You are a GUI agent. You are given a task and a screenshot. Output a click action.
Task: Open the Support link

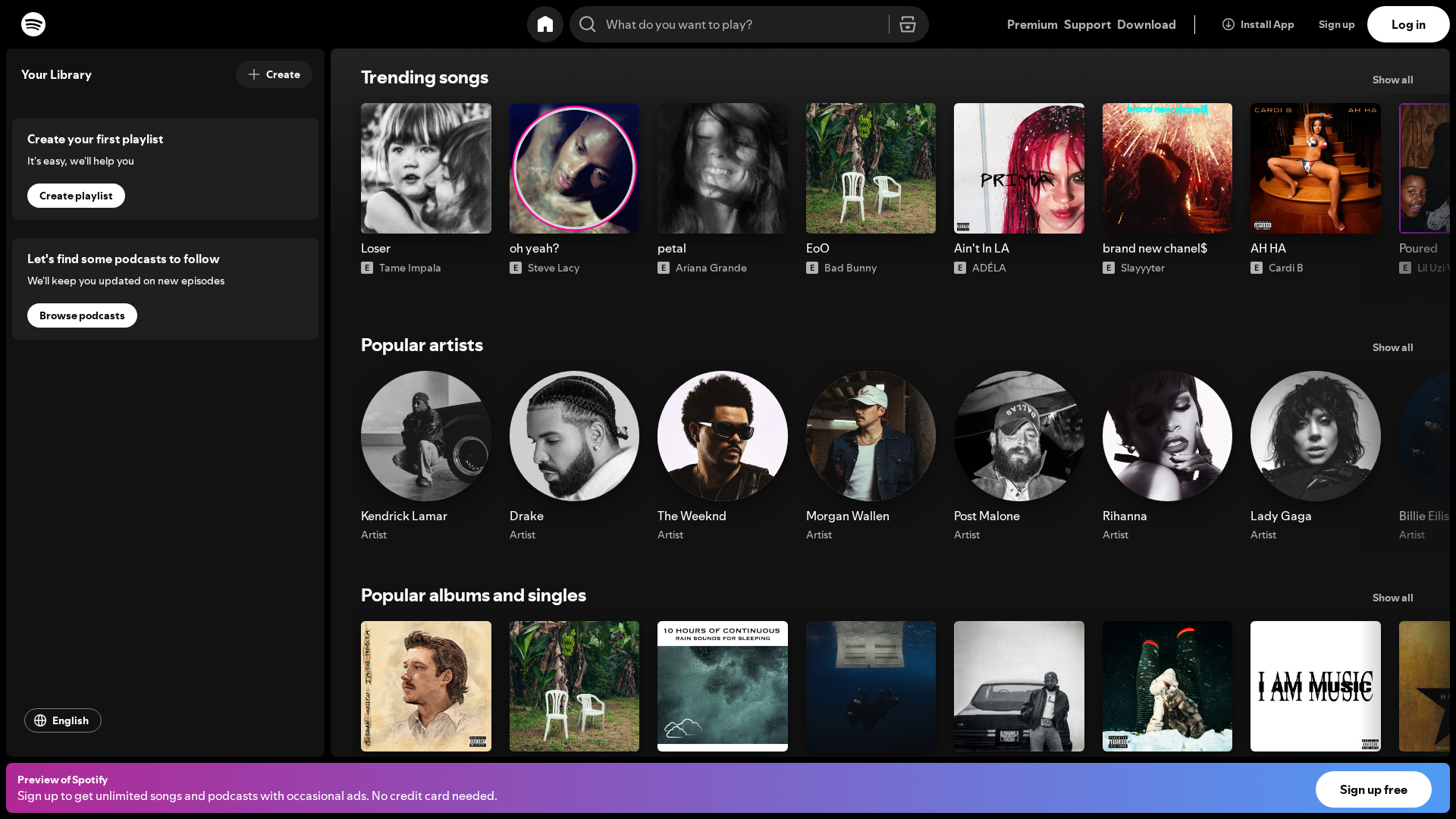point(1087,24)
